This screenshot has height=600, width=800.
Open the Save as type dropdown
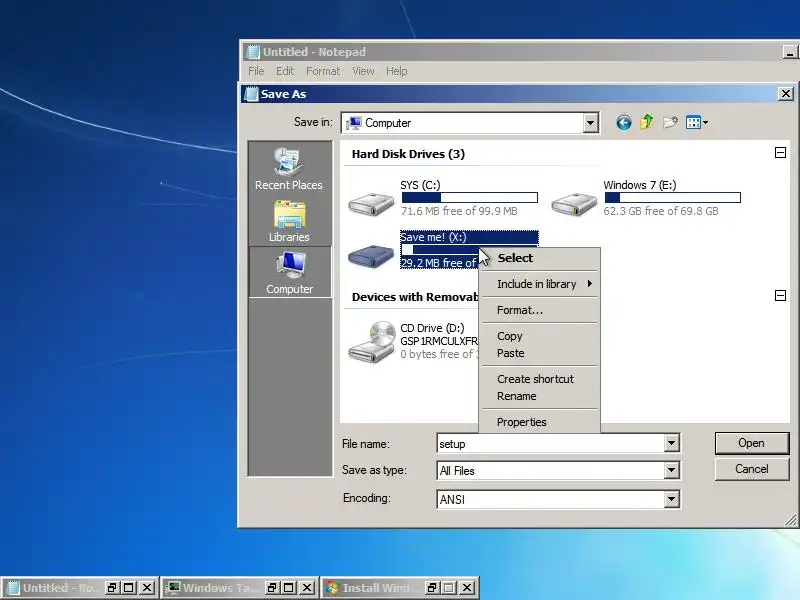(671, 470)
